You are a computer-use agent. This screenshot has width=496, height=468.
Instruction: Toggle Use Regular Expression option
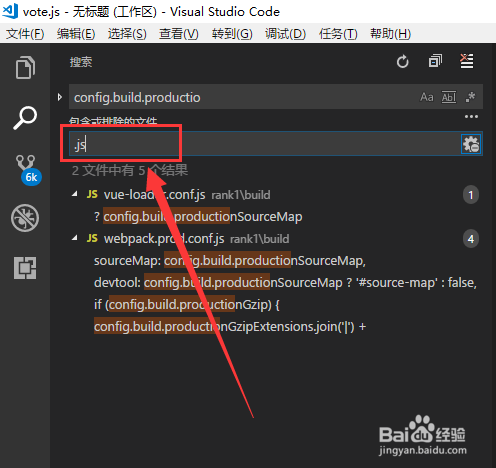(470, 97)
